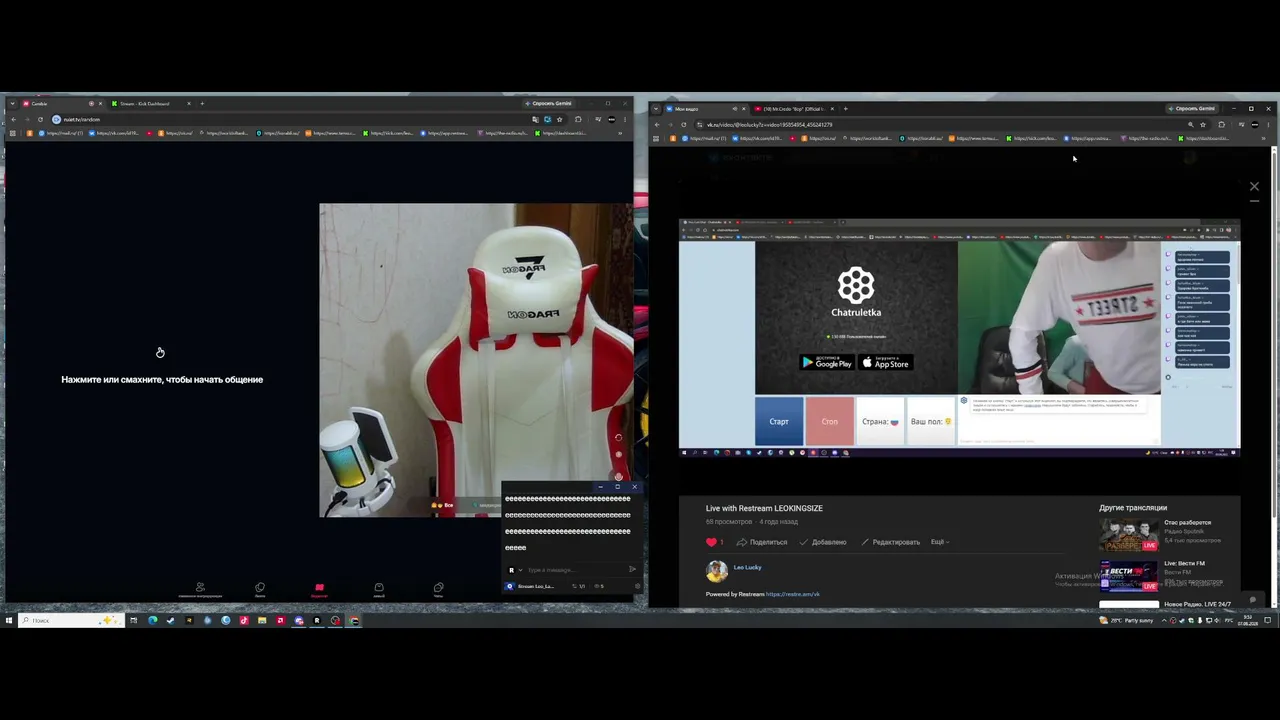Image resolution: width=1280 pixels, height=720 pixels.
Task: Open the weather widget in the taskbar
Action: click(x=1126, y=621)
